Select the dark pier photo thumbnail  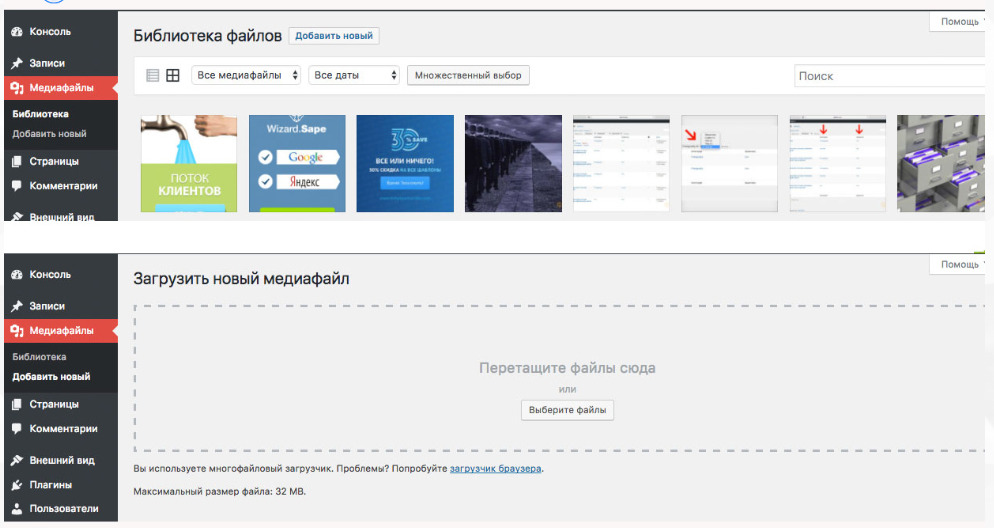[x=513, y=164]
